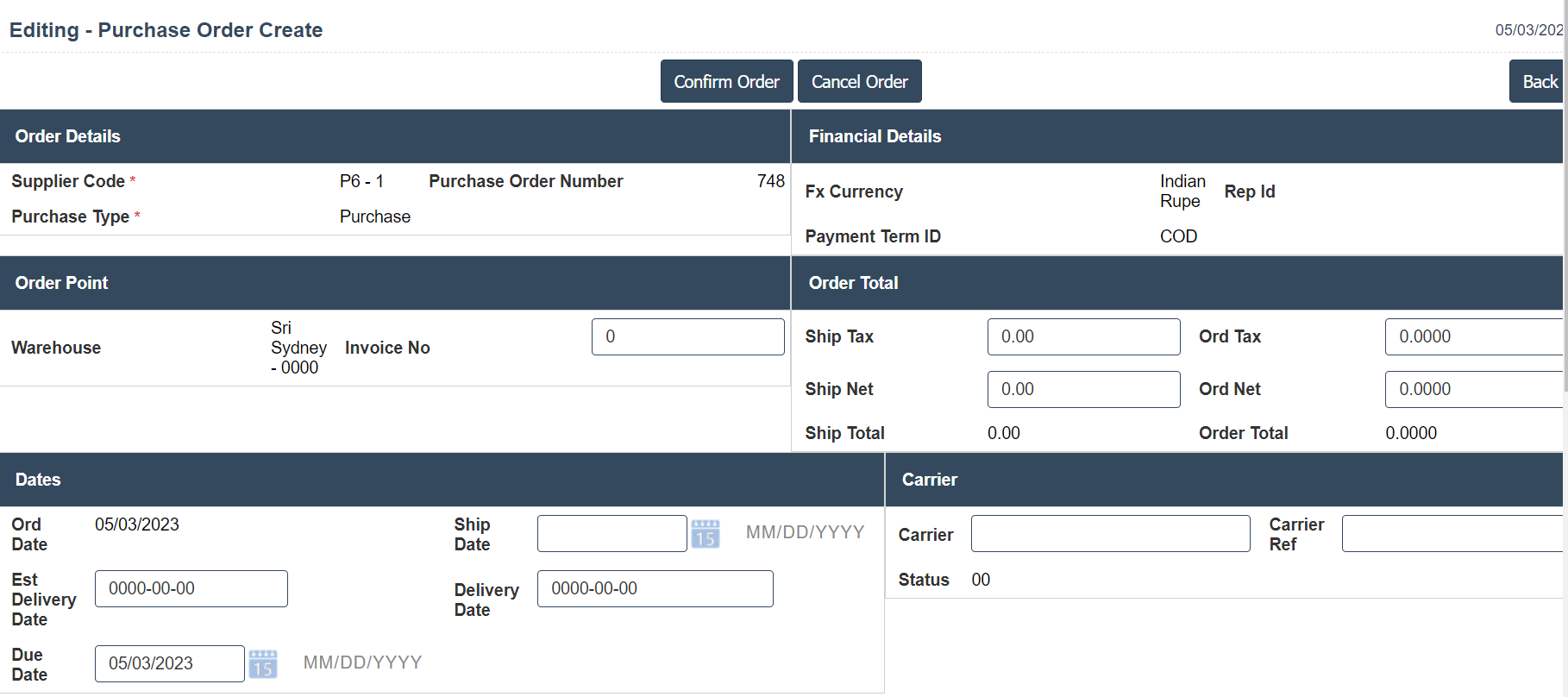
Task: Open the Ship Date calendar picker
Action: (705, 534)
